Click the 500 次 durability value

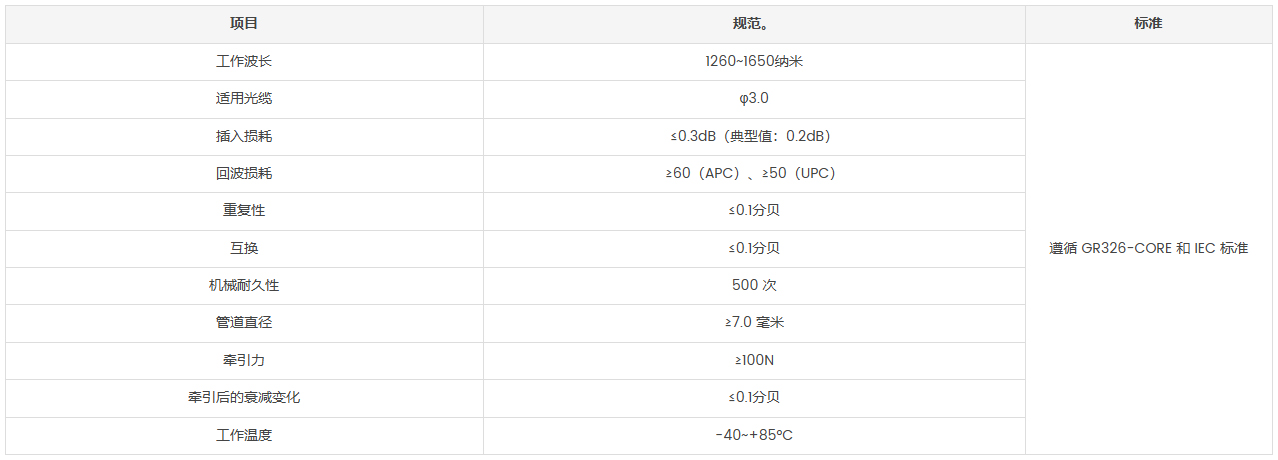point(754,285)
